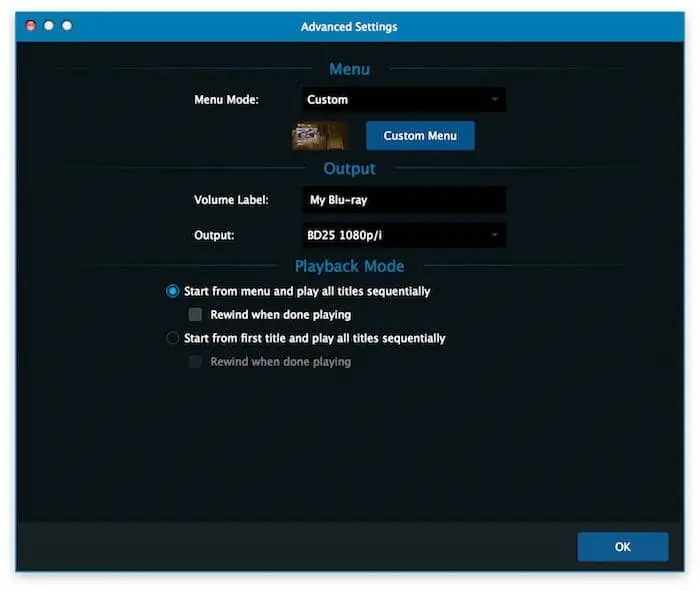Viewport: 700px width, 591px height.
Task: Select the menu preview thumbnail image
Action: [319, 136]
